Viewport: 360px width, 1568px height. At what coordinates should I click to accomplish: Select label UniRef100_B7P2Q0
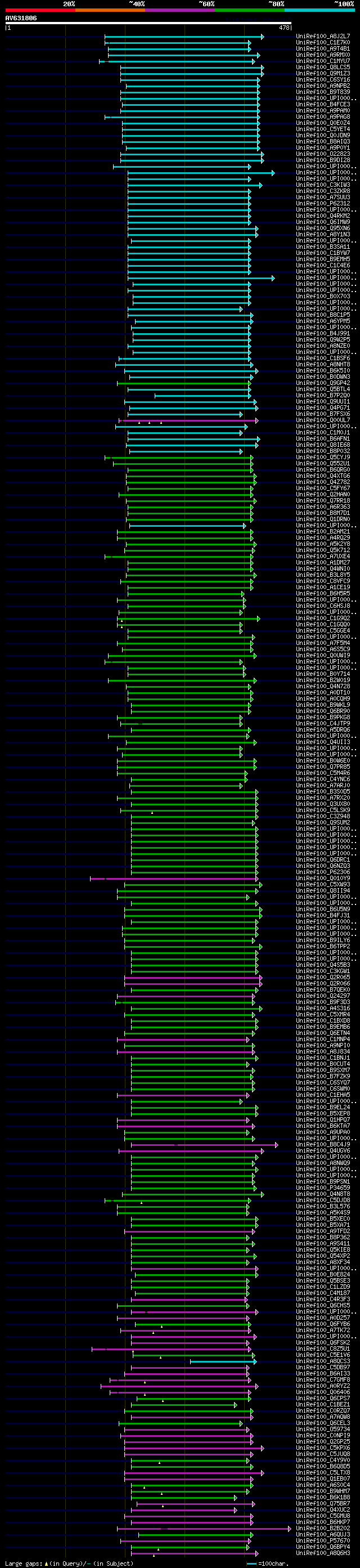[x=323, y=396]
